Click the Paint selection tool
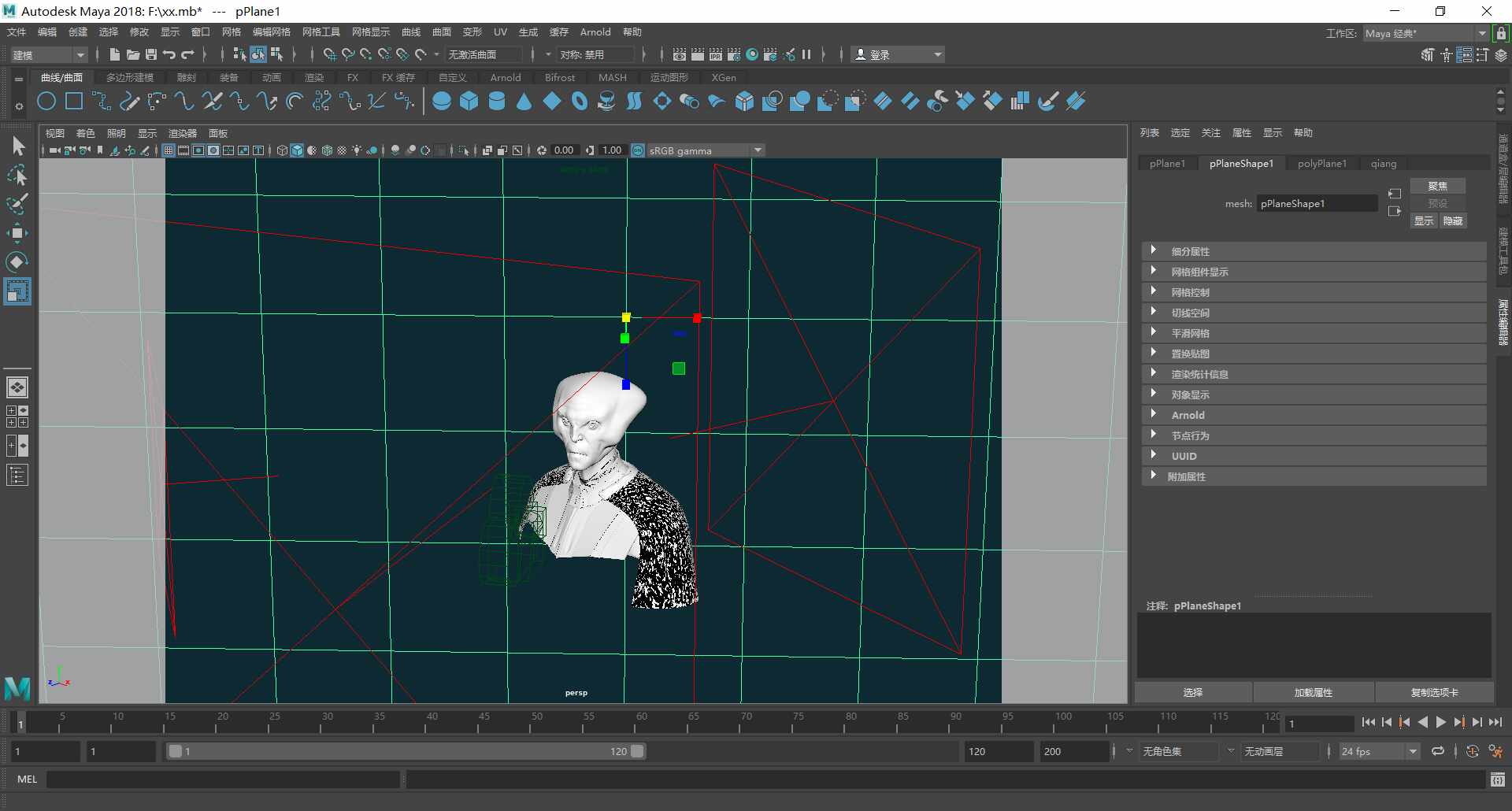Screen dimensions: 1512x811 (x=17, y=204)
